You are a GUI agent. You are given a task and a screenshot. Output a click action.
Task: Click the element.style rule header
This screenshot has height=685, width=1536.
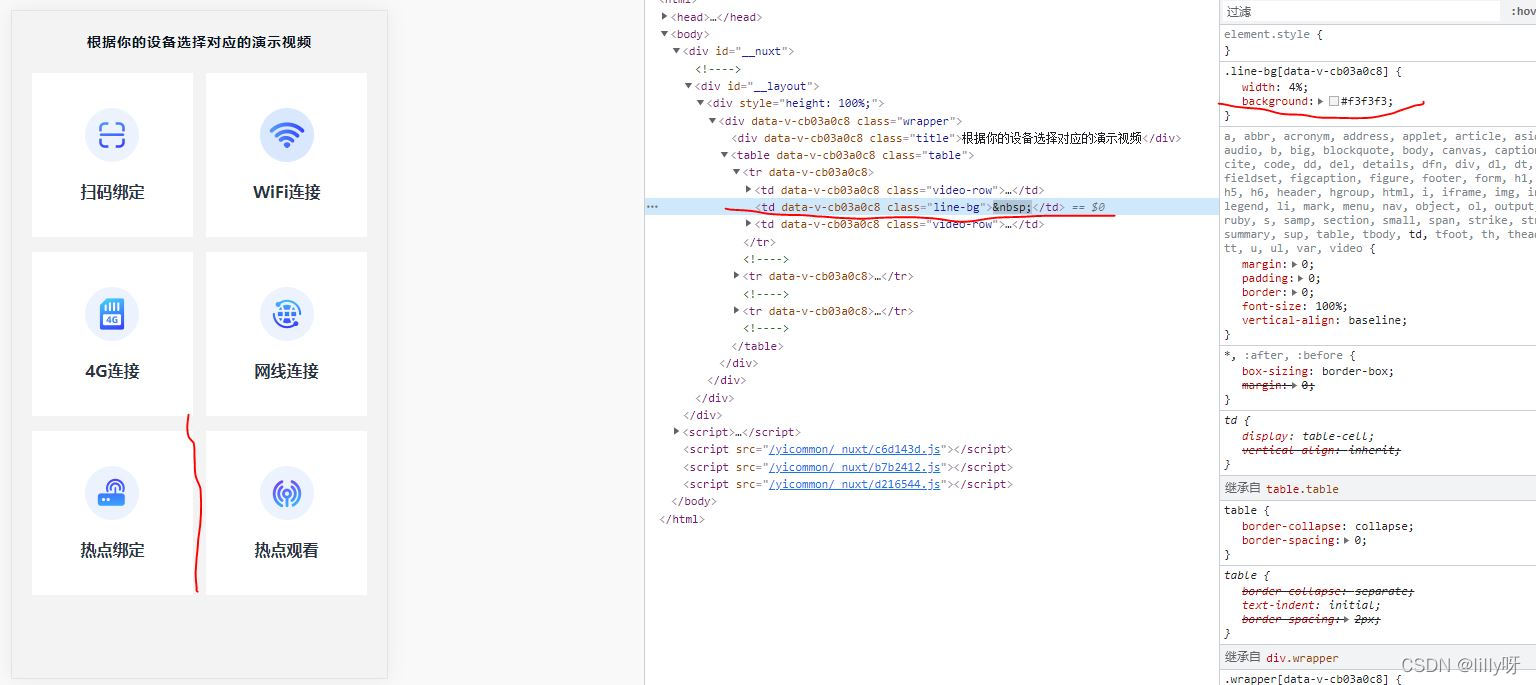[x=1269, y=34]
